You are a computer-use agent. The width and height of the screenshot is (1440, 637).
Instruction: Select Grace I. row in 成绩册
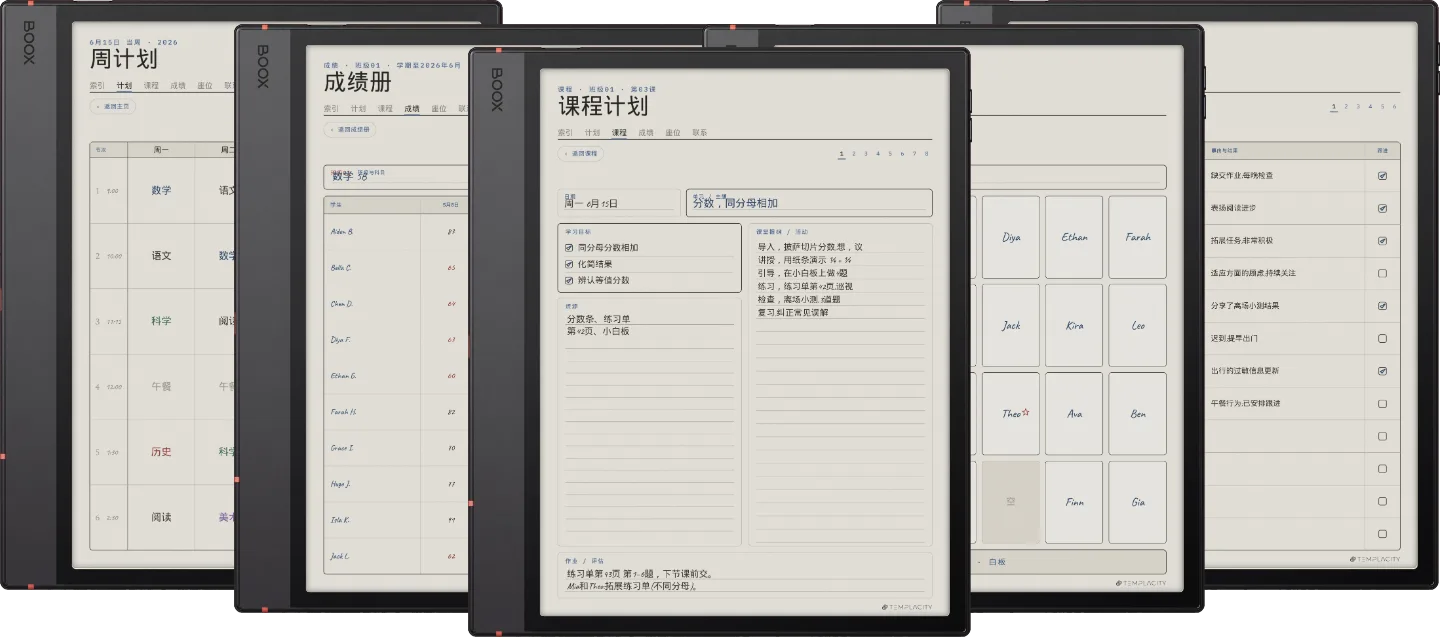tap(396, 447)
